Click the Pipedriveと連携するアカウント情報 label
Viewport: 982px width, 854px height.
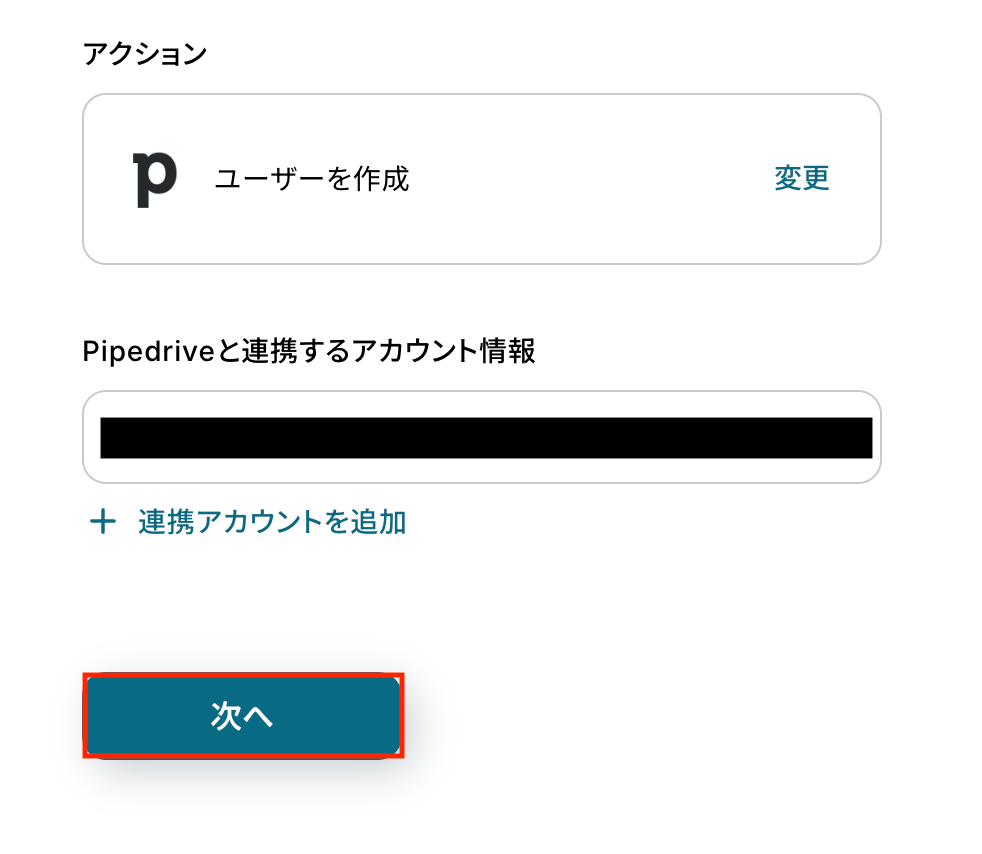309,351
